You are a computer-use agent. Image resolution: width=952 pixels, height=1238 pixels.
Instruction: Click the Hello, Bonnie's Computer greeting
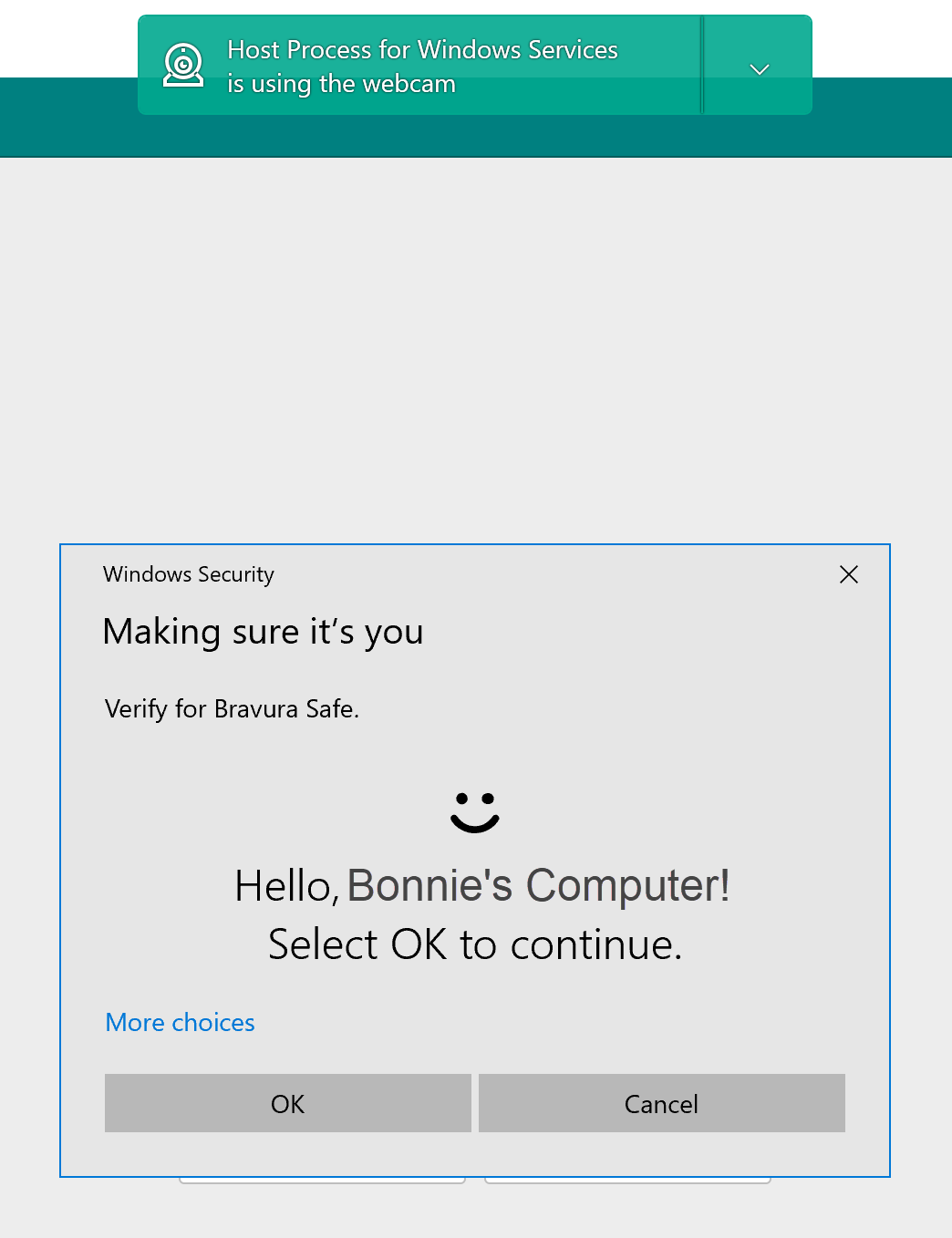(x=481, y=884)
